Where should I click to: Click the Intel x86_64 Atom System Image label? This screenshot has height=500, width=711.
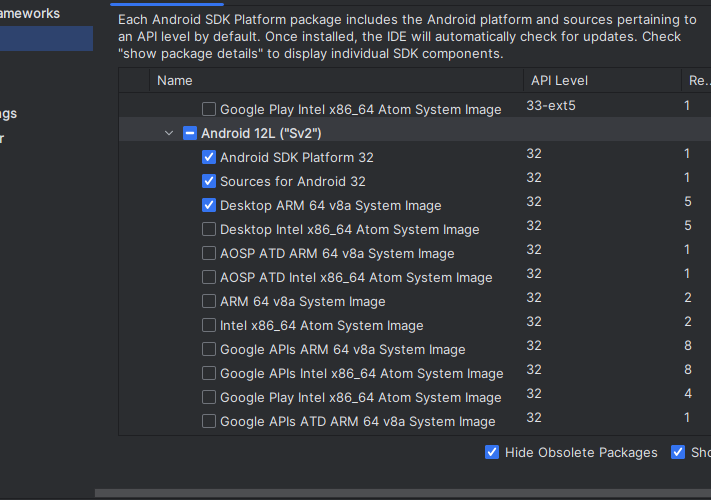[321, 326]
